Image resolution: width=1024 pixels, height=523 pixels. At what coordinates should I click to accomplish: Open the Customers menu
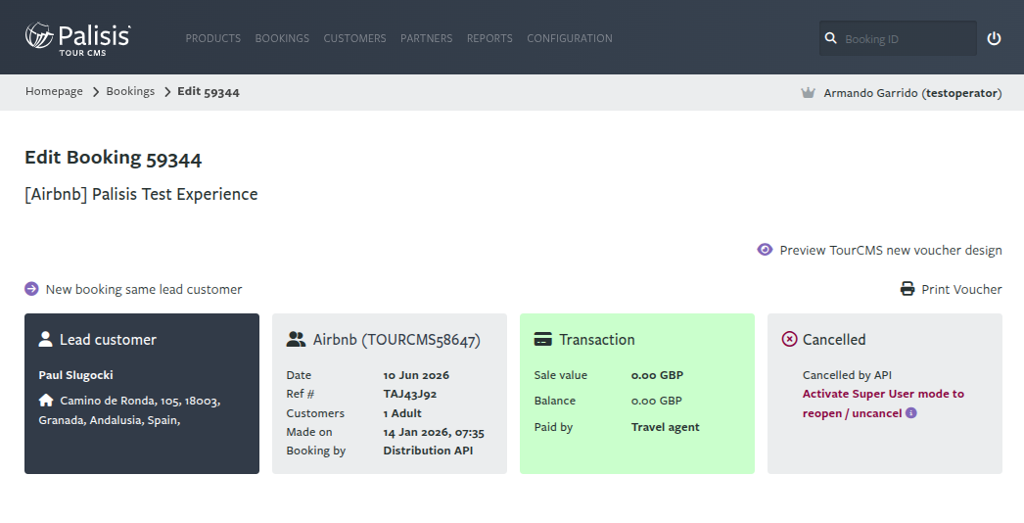tap(355, 39)
